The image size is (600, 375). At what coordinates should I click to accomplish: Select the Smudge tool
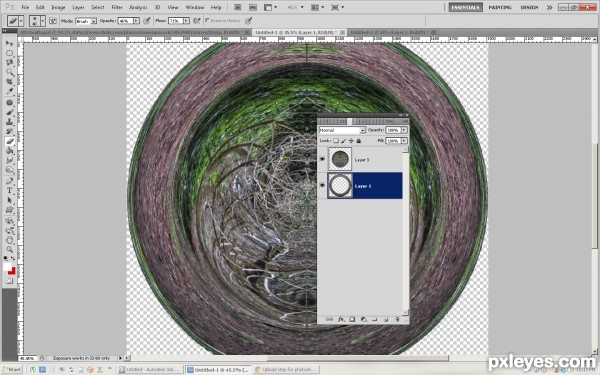10,160
